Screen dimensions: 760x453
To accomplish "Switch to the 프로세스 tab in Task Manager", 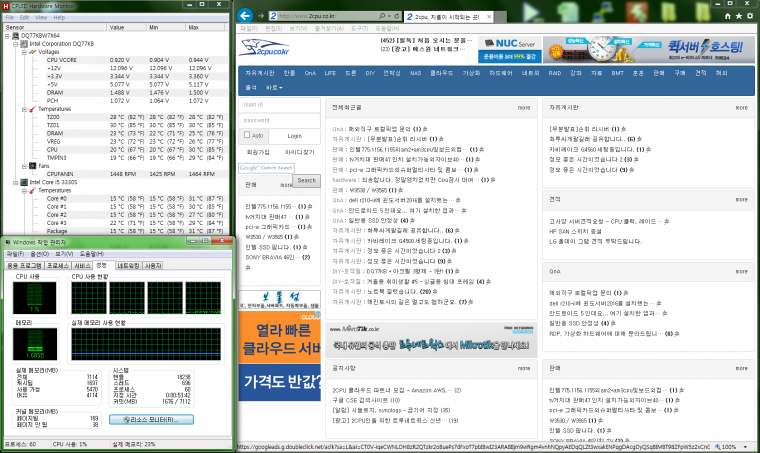I will coord(58,266).
